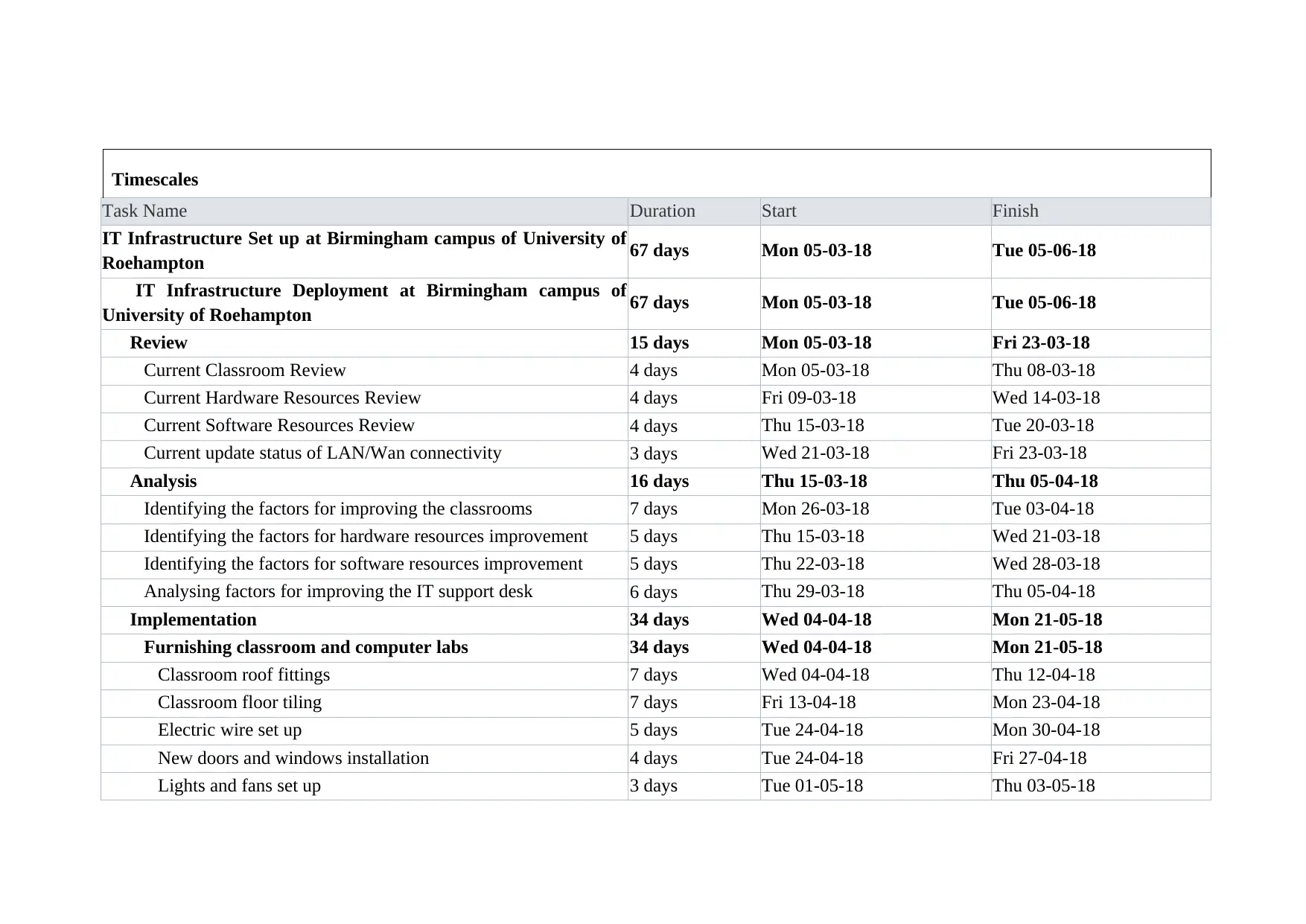Select the Implementation summary task

coord(194,619)
